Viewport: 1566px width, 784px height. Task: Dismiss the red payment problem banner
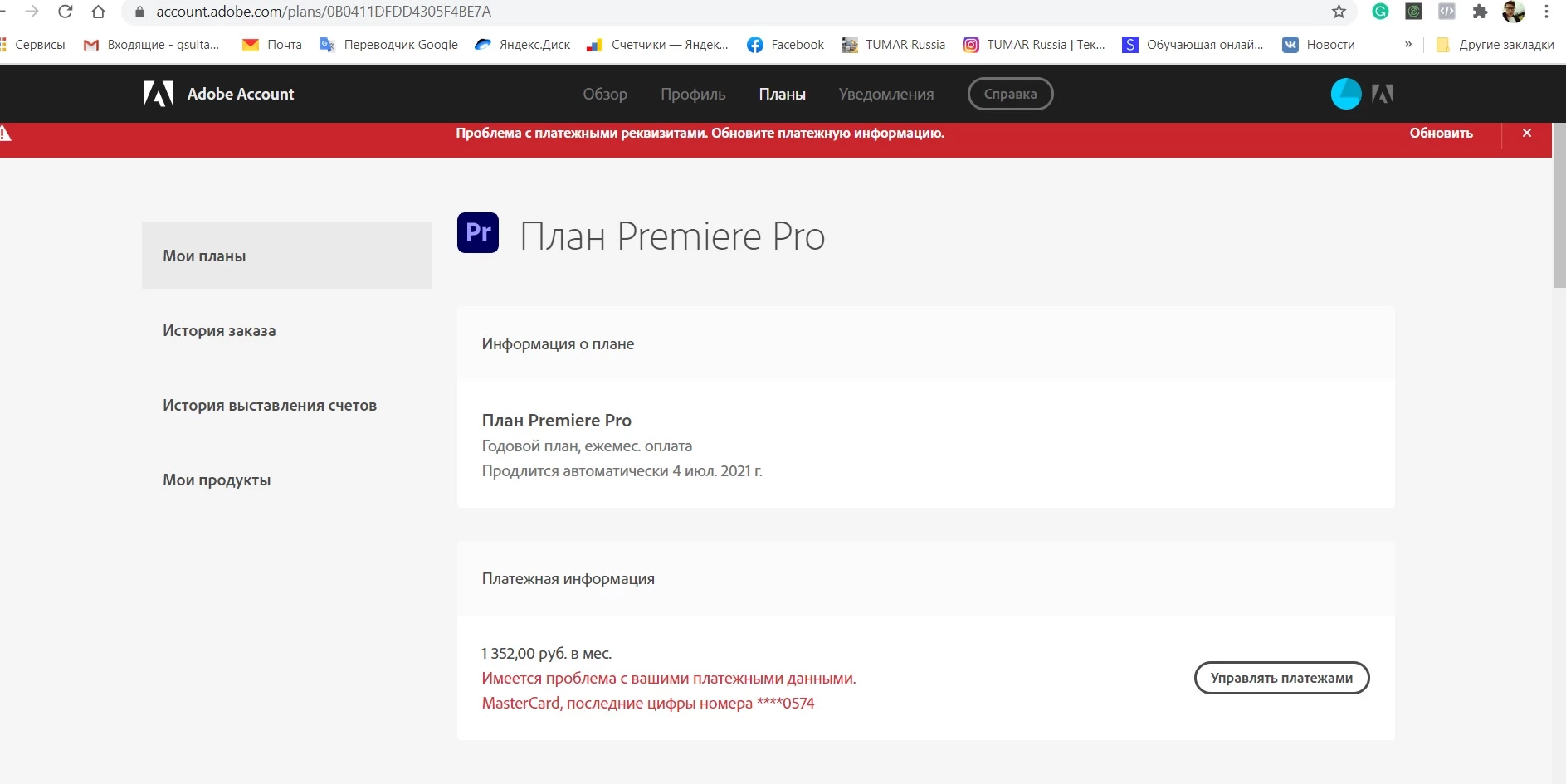coord(1527,133)
